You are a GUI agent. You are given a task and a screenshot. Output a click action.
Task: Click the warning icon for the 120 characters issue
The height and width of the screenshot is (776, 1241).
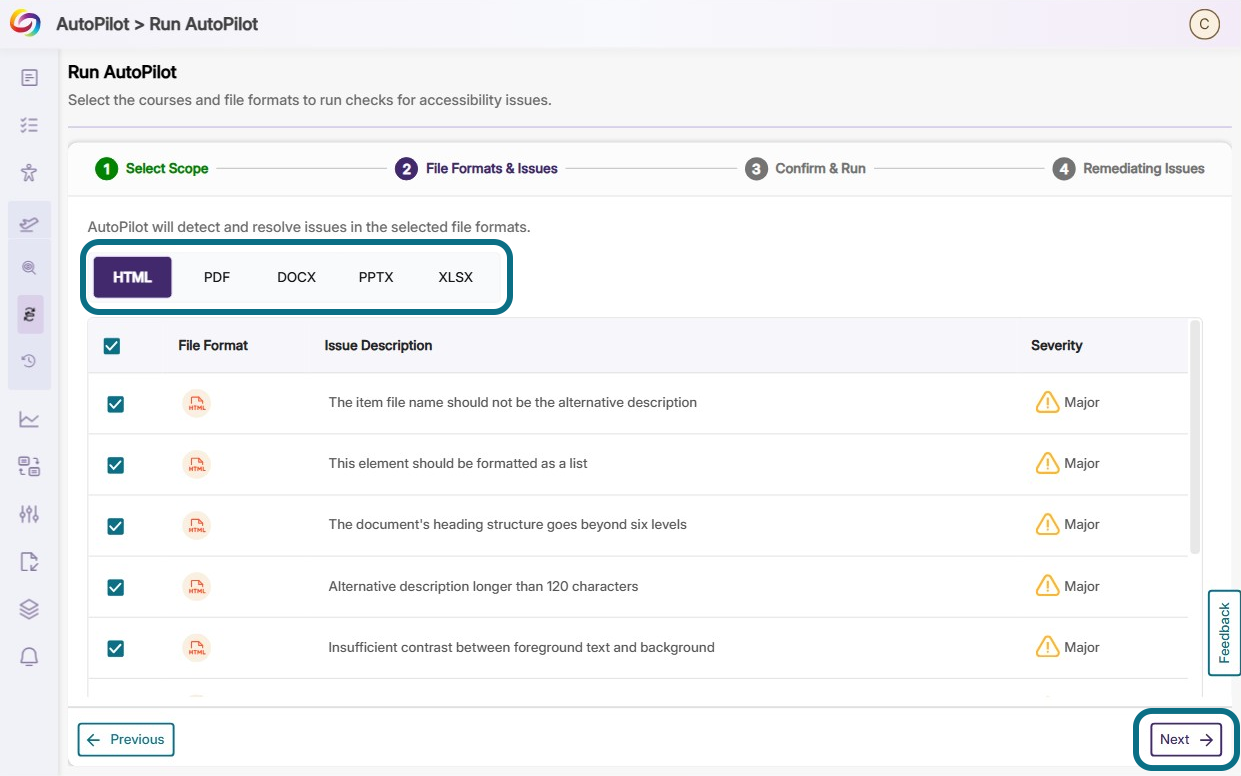1047,586
